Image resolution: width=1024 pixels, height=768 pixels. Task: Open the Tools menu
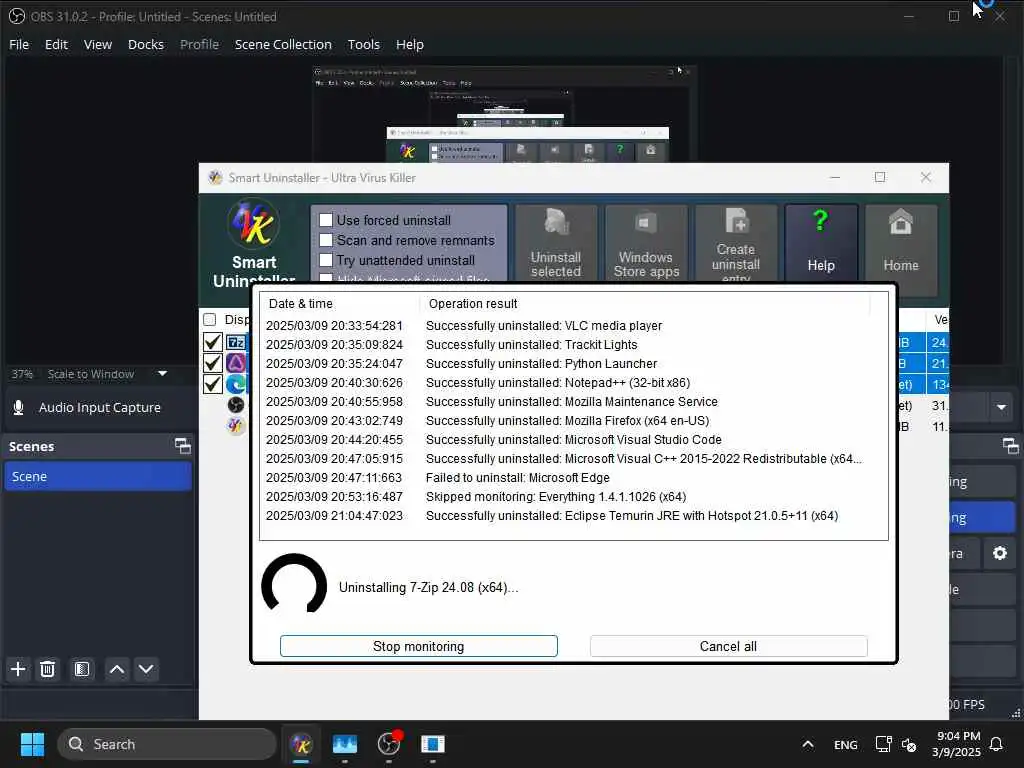[x=364, y=44]
